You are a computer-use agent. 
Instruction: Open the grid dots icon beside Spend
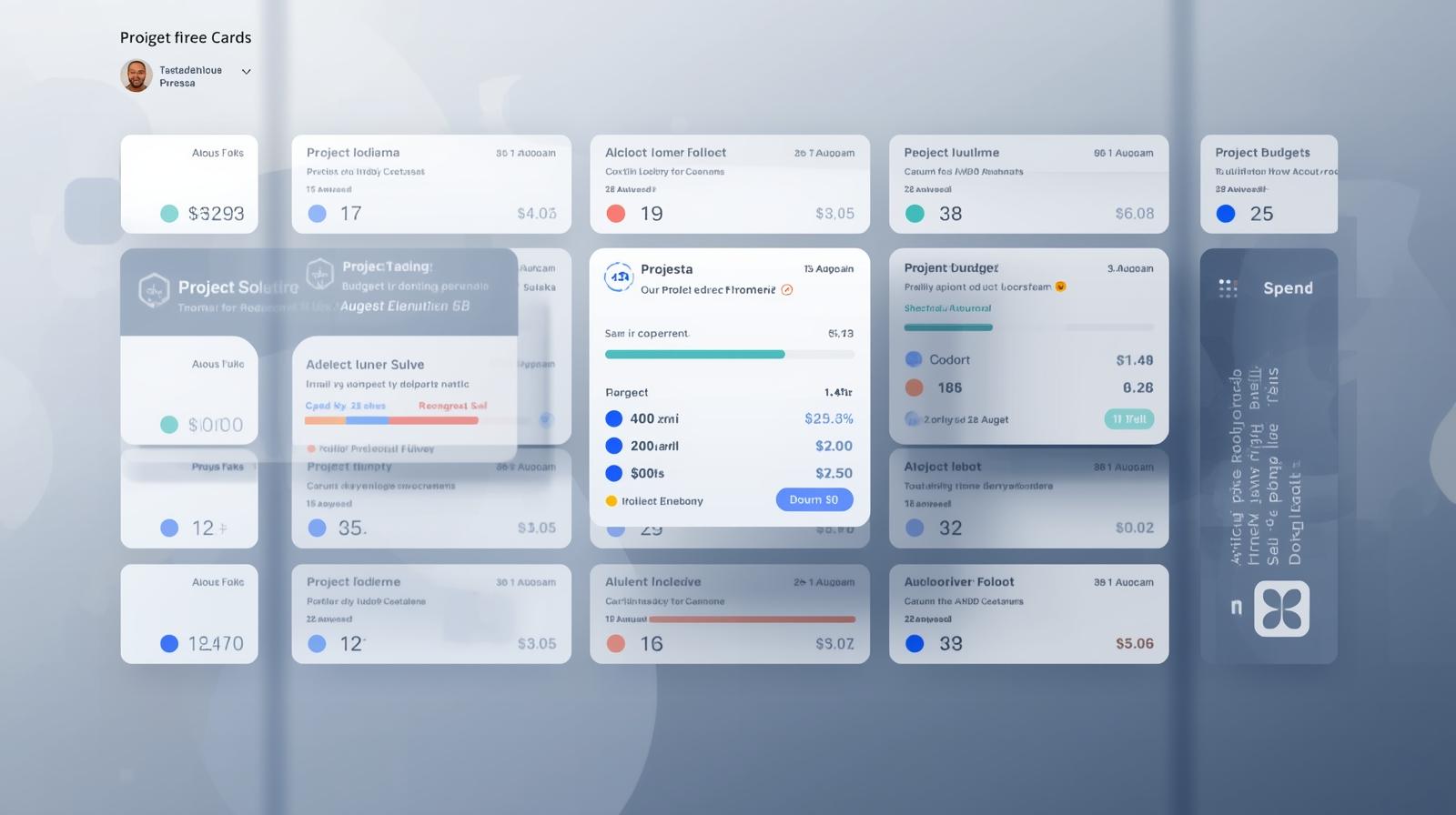[x=1228, y=288]
